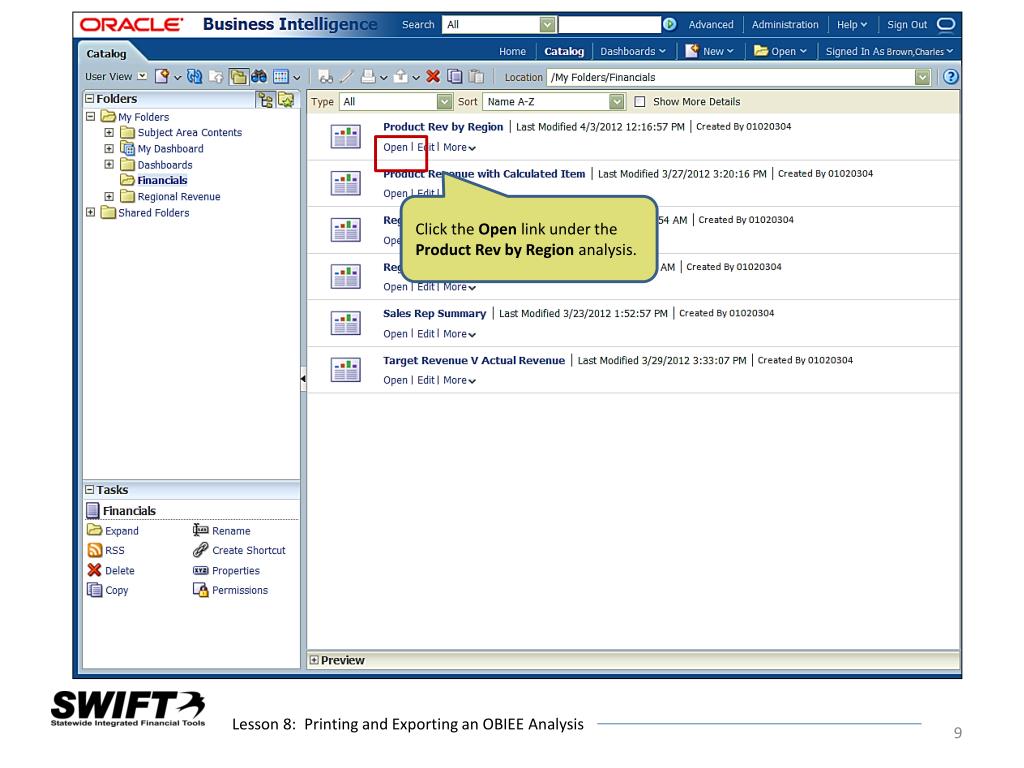Click Product Rev by Region analysis icon
The height and width of the screenshot is (768, 1024).
pos(345,137)
